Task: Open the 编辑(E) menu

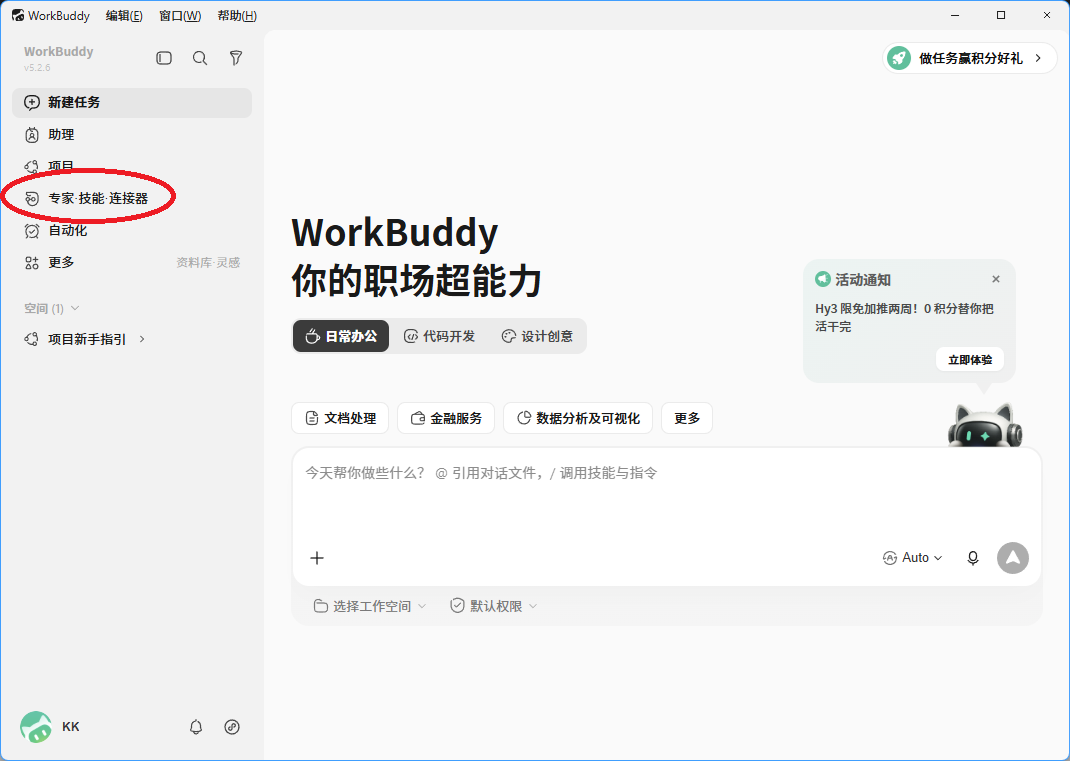Action: pos(124,16)
